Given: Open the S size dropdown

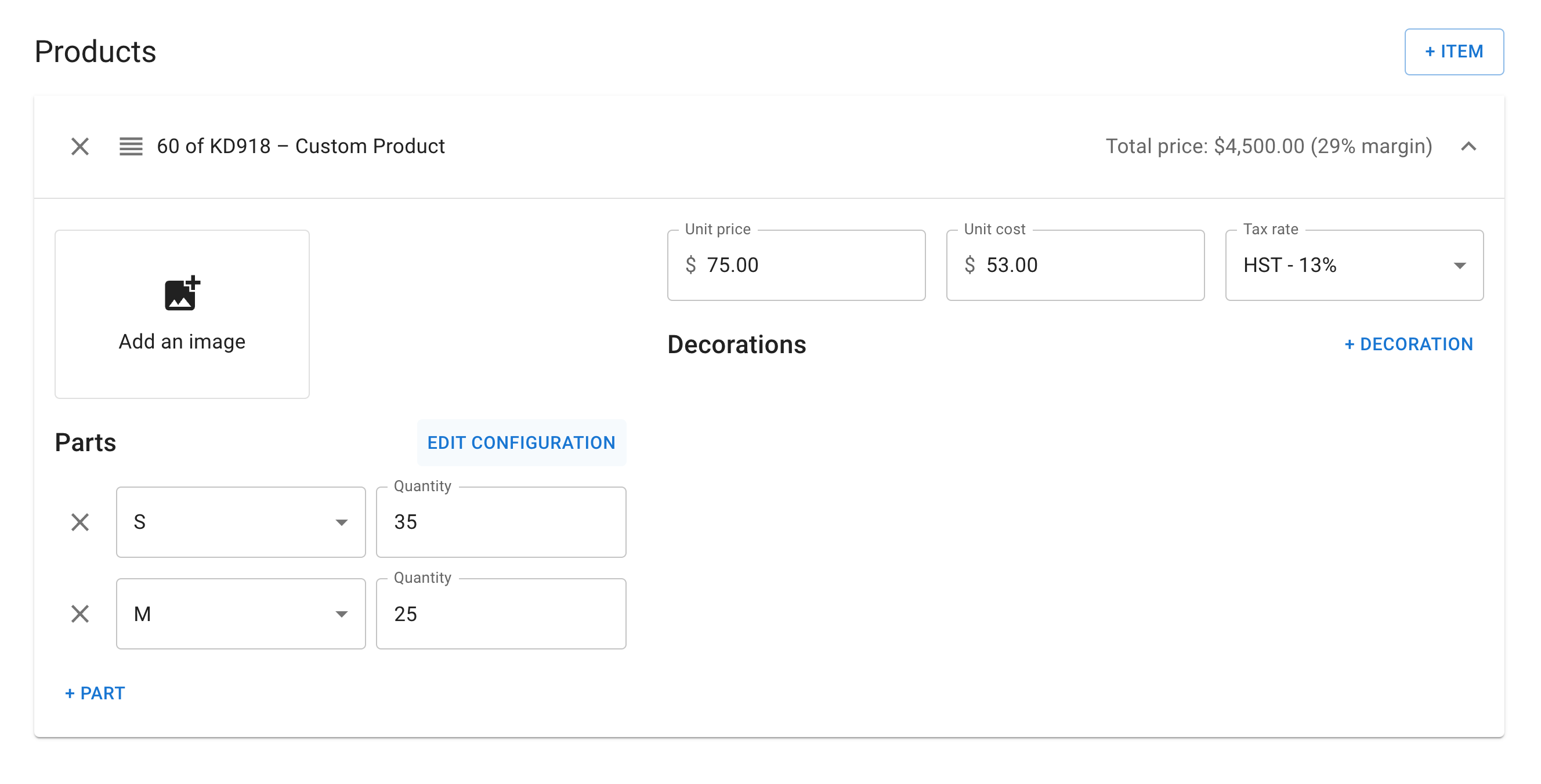Looking at the screenshot, I should click(x=240, y=522).
